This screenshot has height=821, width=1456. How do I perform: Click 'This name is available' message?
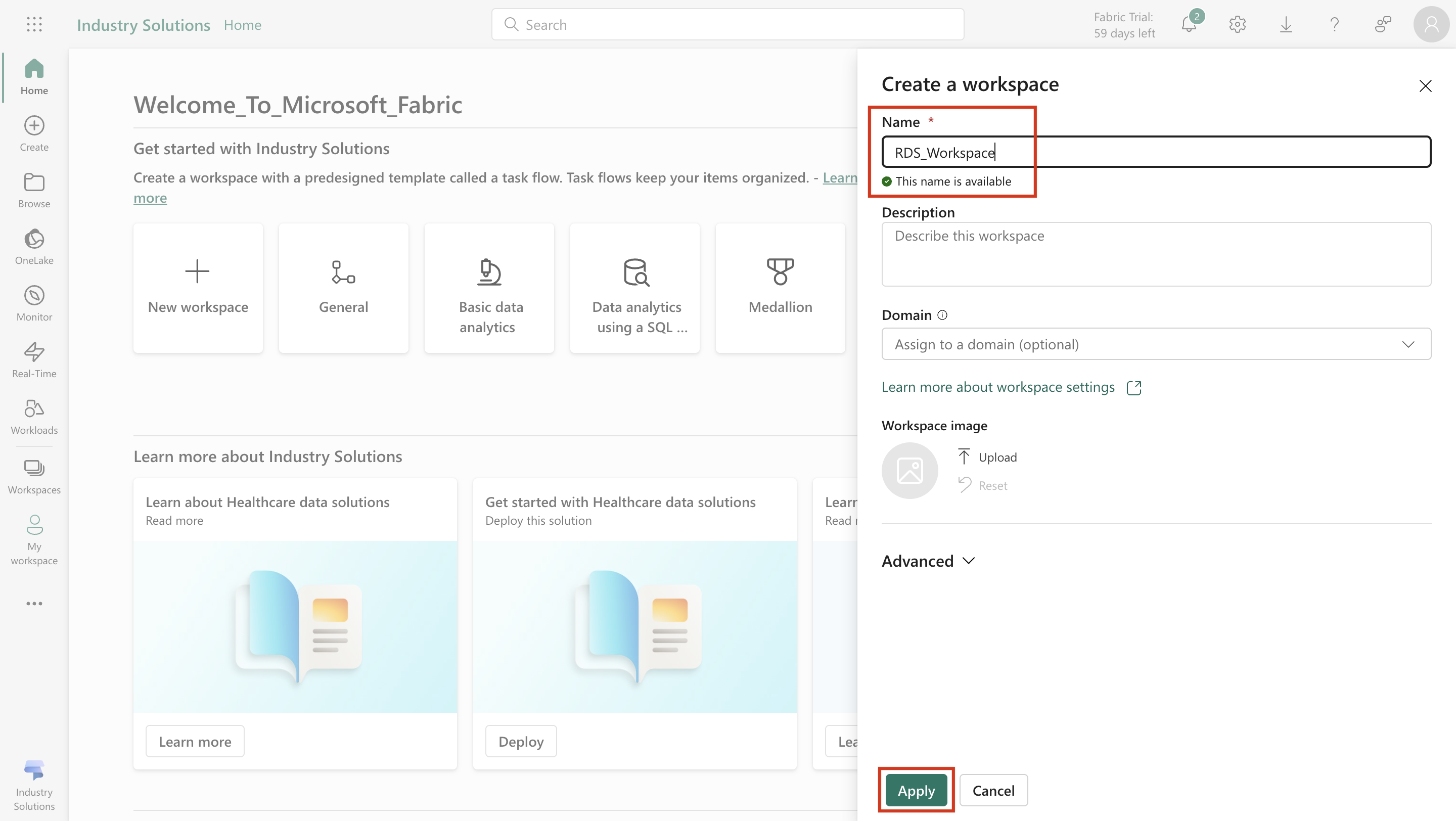[953, 181]
